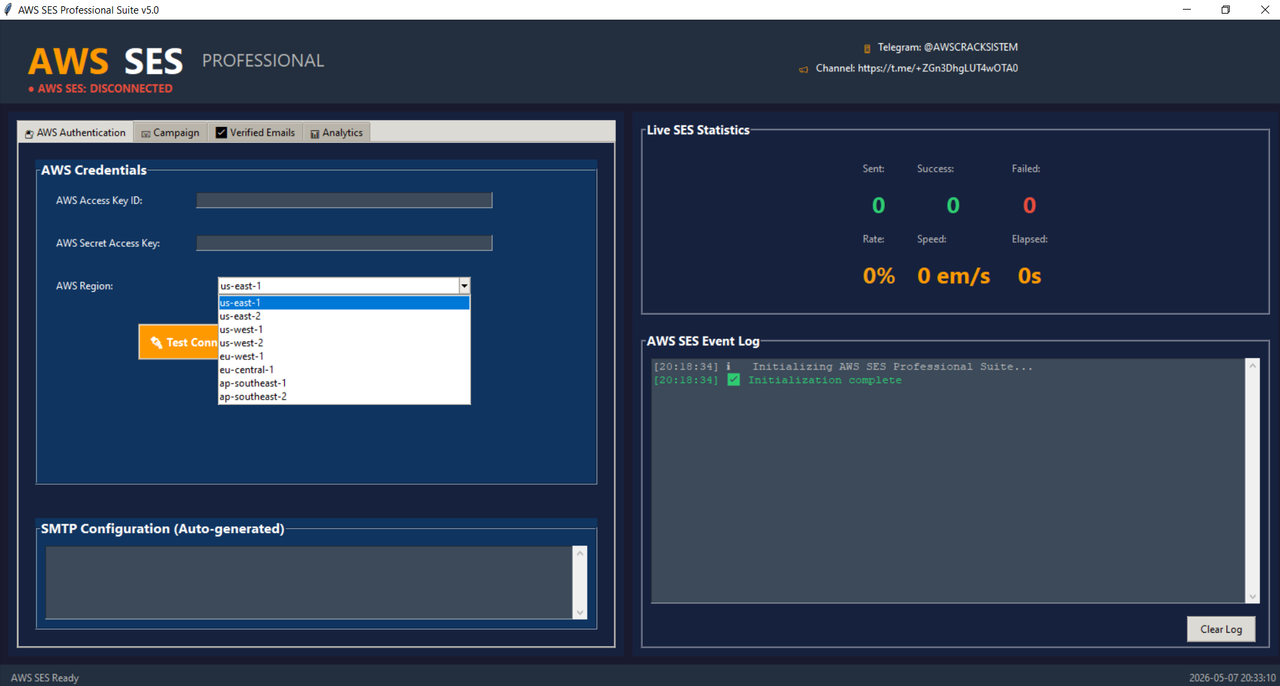Click the status bar date and time
1280x686 pixels.
pyautogui.click(x=1232, y=678)
